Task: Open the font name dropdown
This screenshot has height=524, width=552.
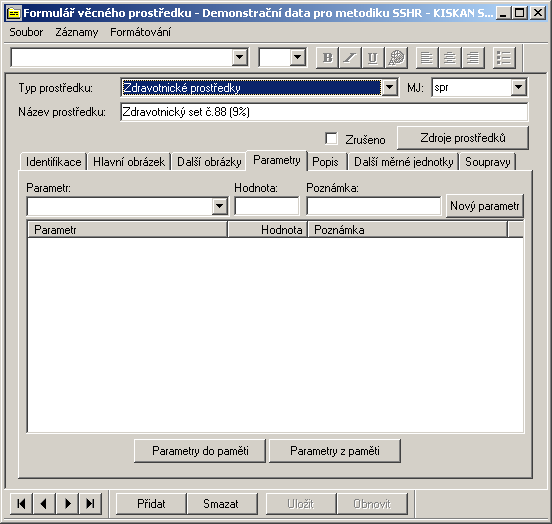Action: (x=240, y=57)
